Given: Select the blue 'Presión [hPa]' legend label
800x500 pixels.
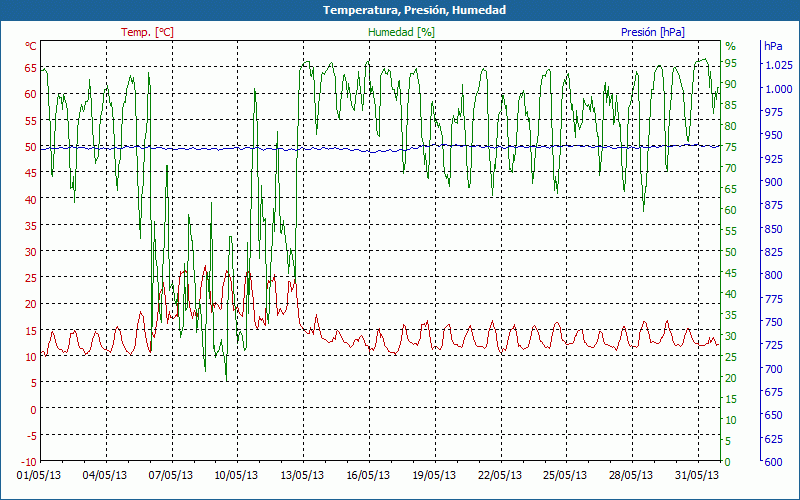Looking at the screenshot, I should pos(653,32).
